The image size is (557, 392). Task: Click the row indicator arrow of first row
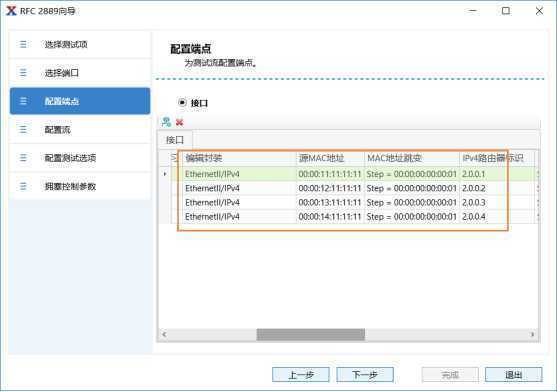point(165,174)
